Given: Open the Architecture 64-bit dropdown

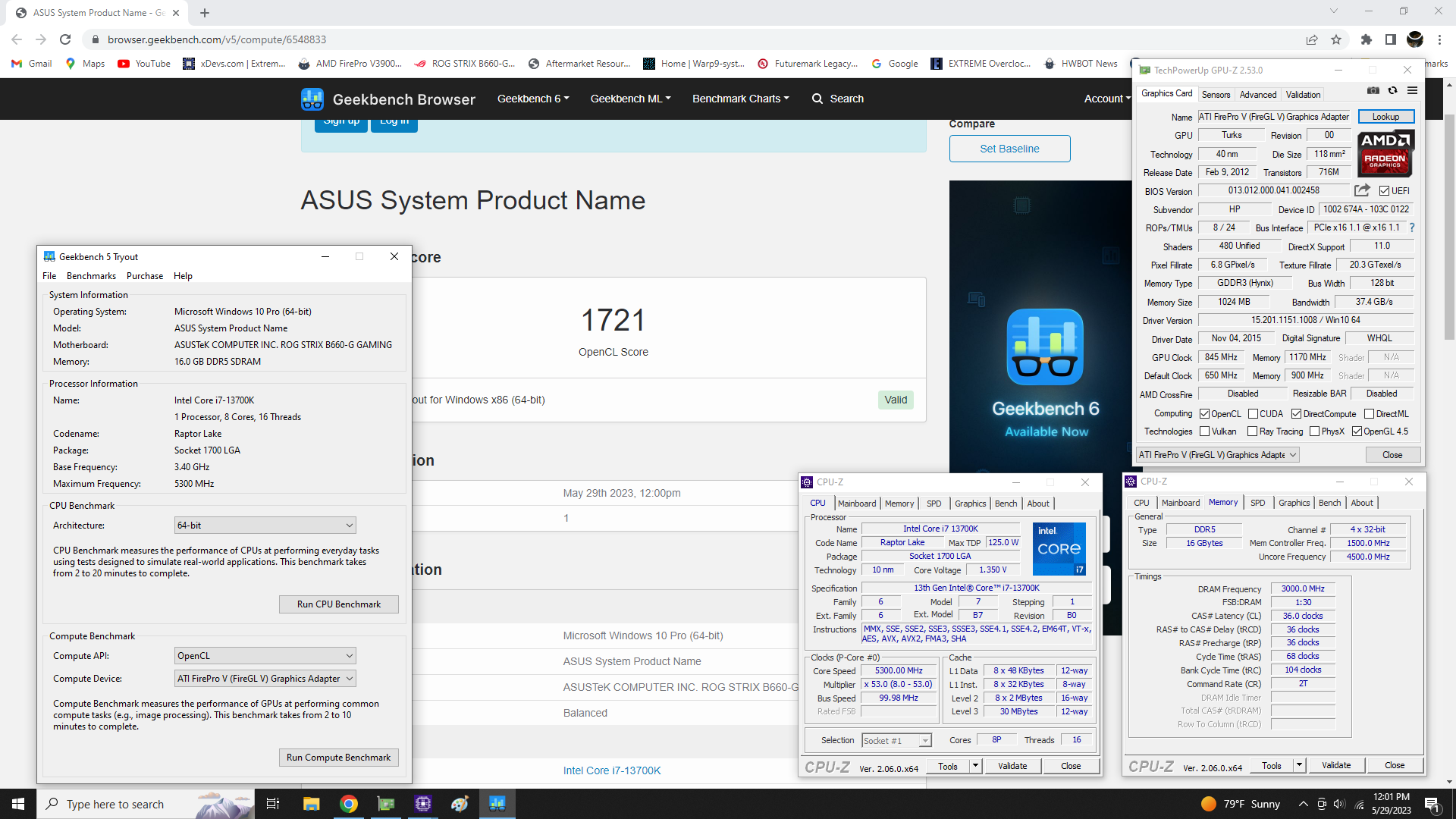Looking at the screenshot, I should pyautogui.click(x=265, y=526).
